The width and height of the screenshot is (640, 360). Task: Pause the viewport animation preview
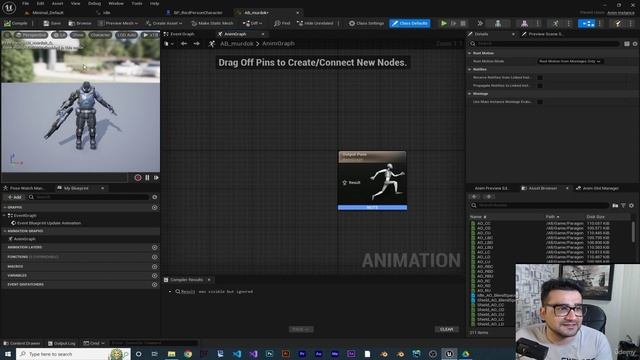[x=147, y=178]
